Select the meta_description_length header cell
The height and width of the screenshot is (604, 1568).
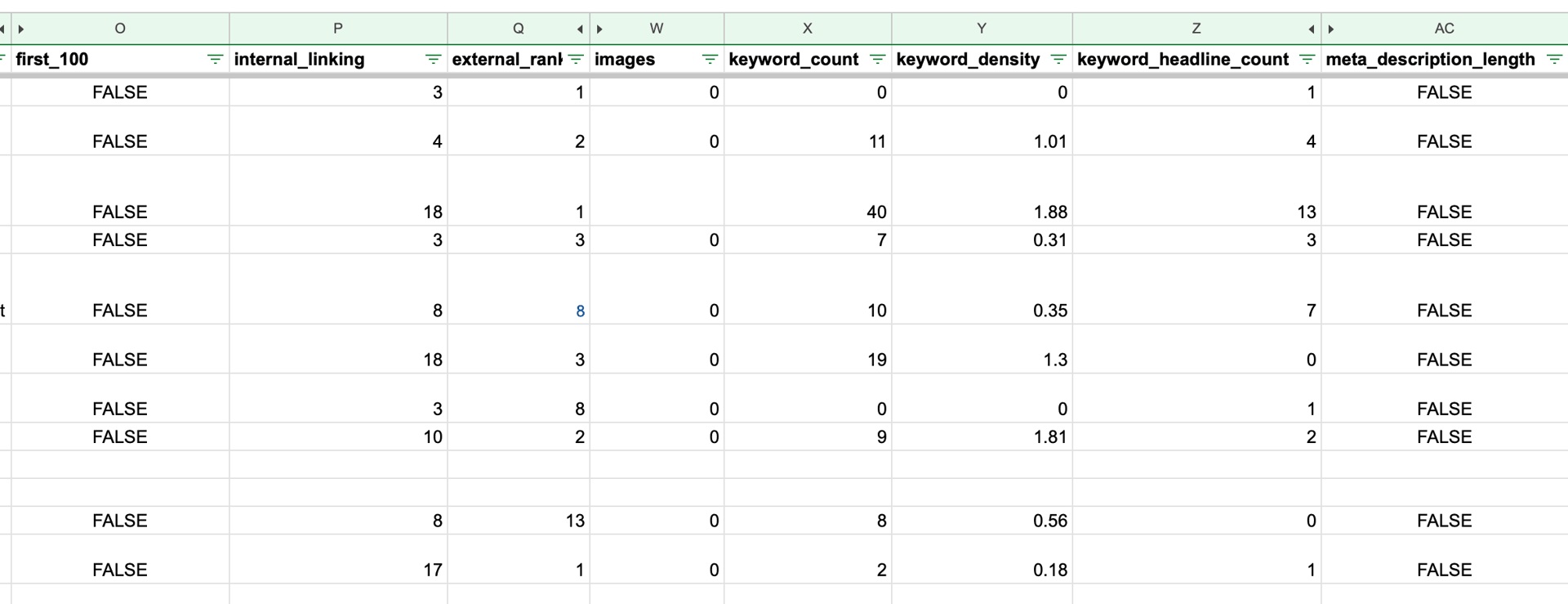click(x=1444, y=59)
